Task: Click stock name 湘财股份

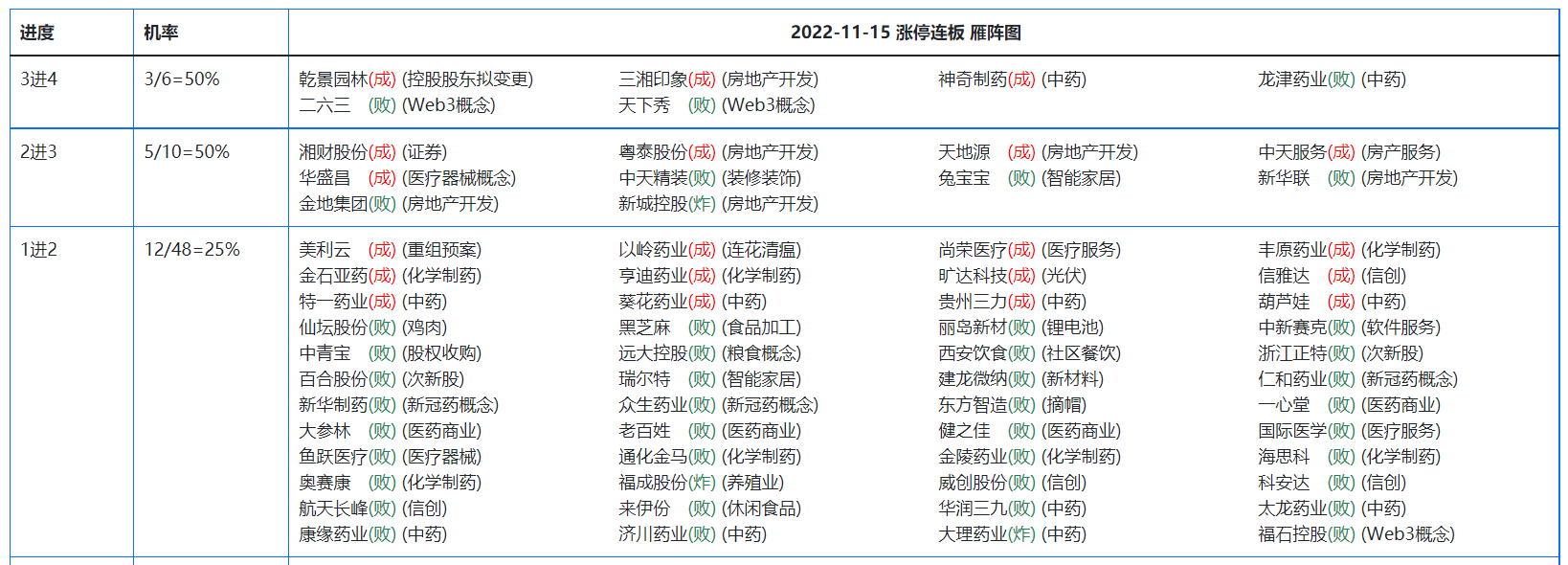Action: pos(333,152)
